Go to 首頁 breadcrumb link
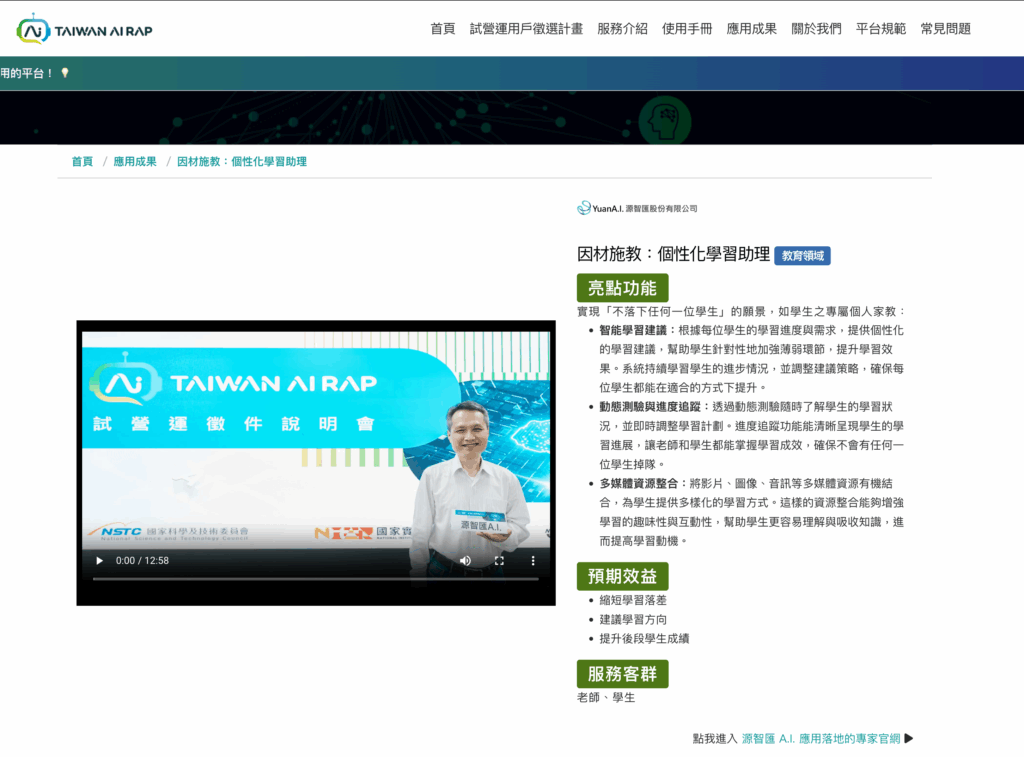1024x757 pixels. click(82, 161)
